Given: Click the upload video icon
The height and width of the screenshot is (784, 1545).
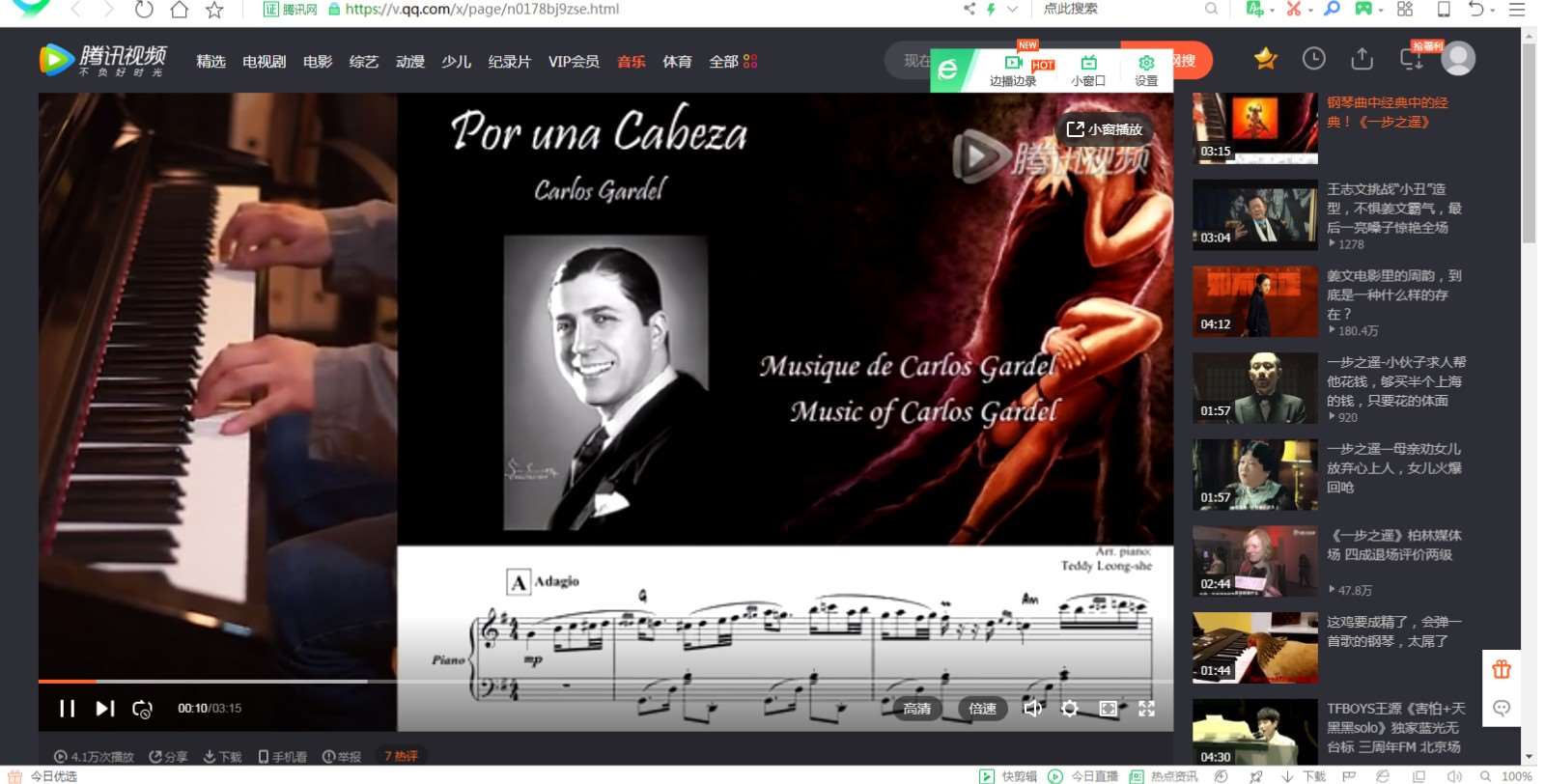Looking at the screenshot, I should click(x=1362, y=59).
